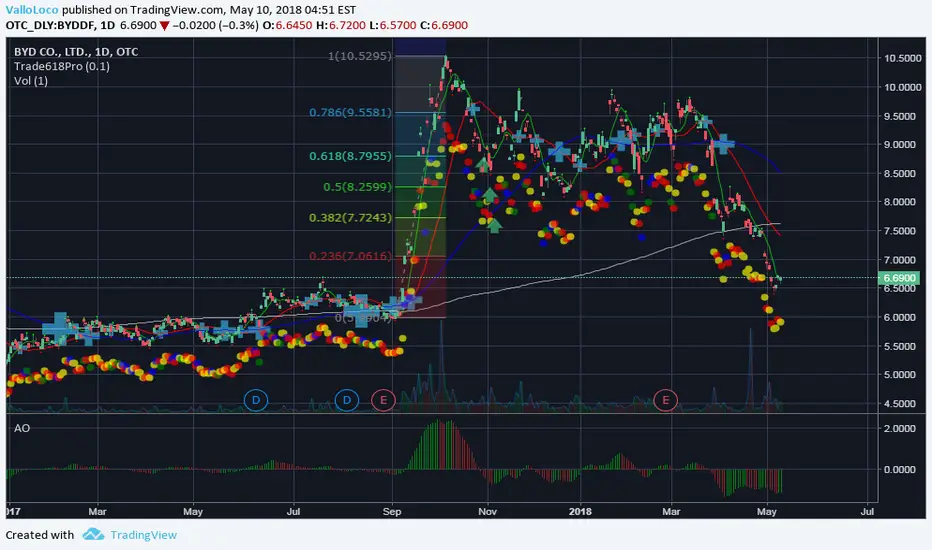Click the Sep date axis label
The width and height of the screenshot is (932, 550).
point(392,511)
